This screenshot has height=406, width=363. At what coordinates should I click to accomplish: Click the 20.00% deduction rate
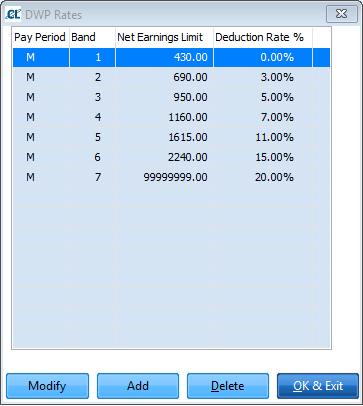263,177
